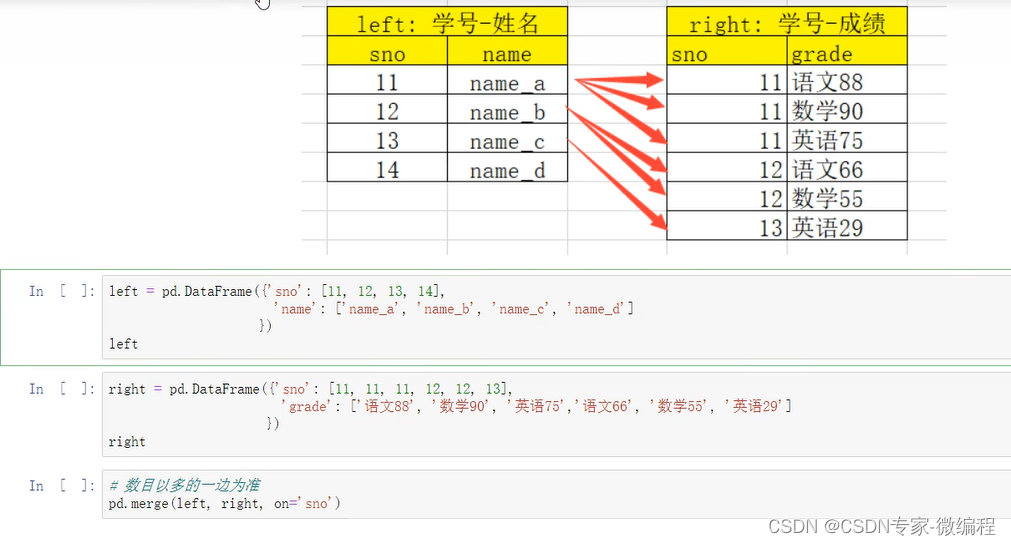The width and height of the screenshot is (1011, 546).
Task: Click the final 'right' output line
Action: point(127,442)
